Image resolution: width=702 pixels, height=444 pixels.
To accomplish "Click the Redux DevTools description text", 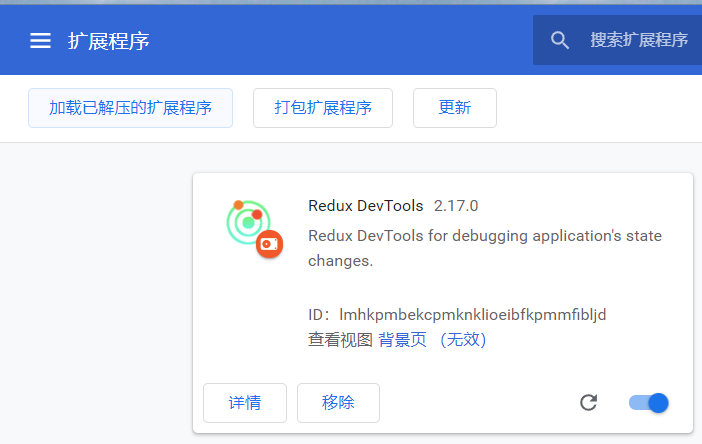I will point(485,248).
